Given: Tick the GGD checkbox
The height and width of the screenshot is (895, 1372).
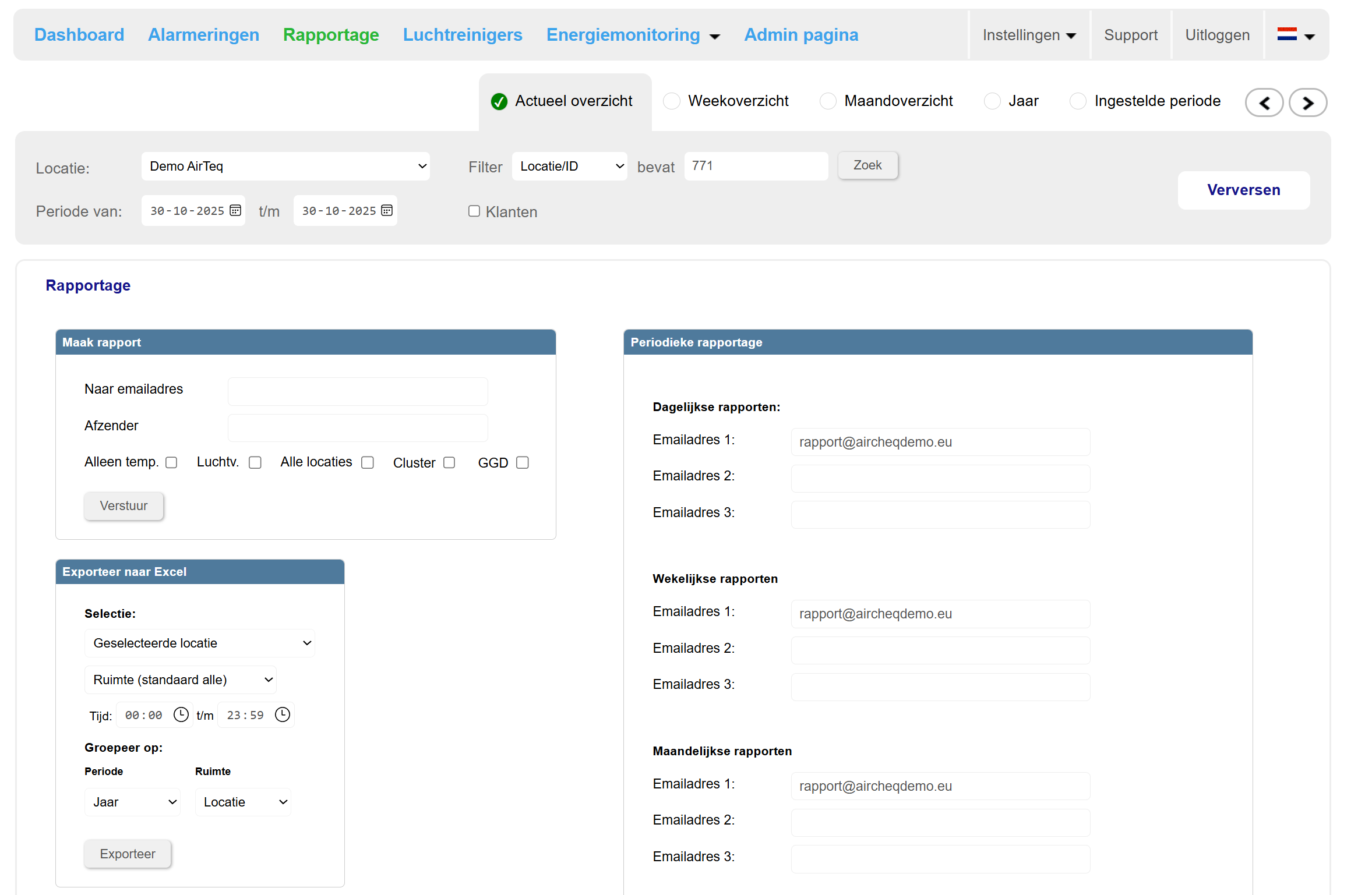Looking at the screenshot, I should tap(523, 462).
